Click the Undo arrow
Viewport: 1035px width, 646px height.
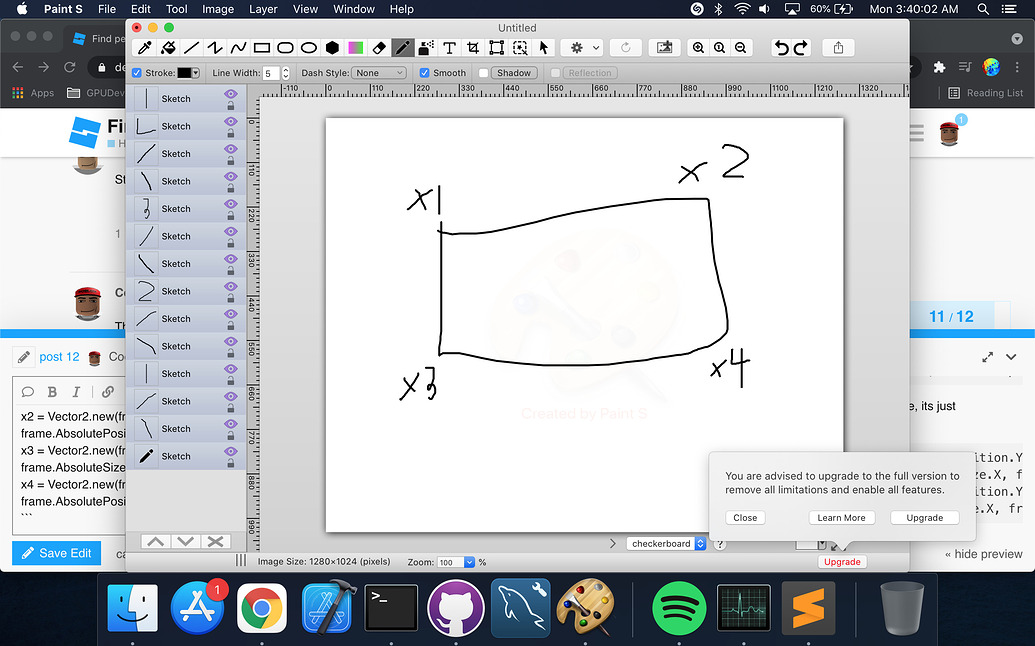pyautogui.click(x=780, y=47)
